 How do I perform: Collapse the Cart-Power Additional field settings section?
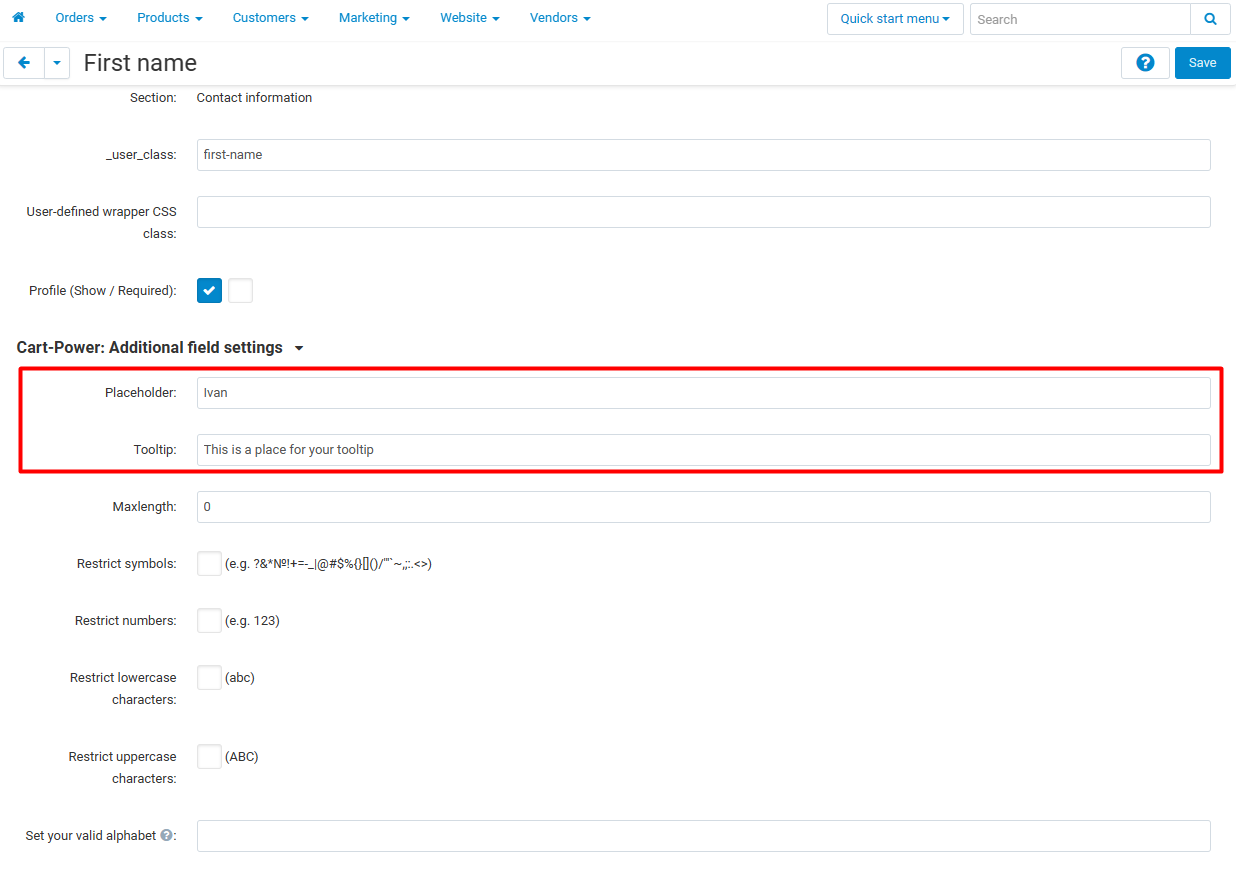(x=299, y=347)
